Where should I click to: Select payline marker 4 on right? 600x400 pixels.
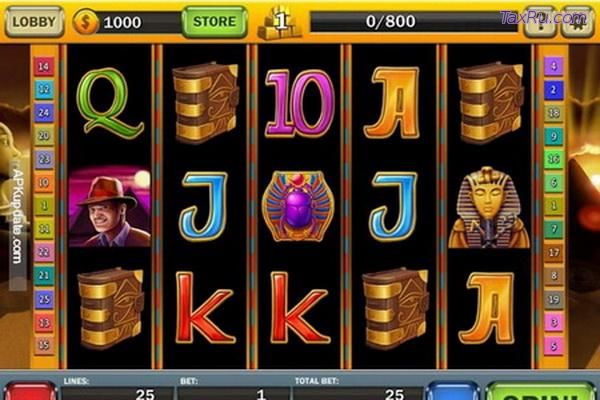[553, 66]
